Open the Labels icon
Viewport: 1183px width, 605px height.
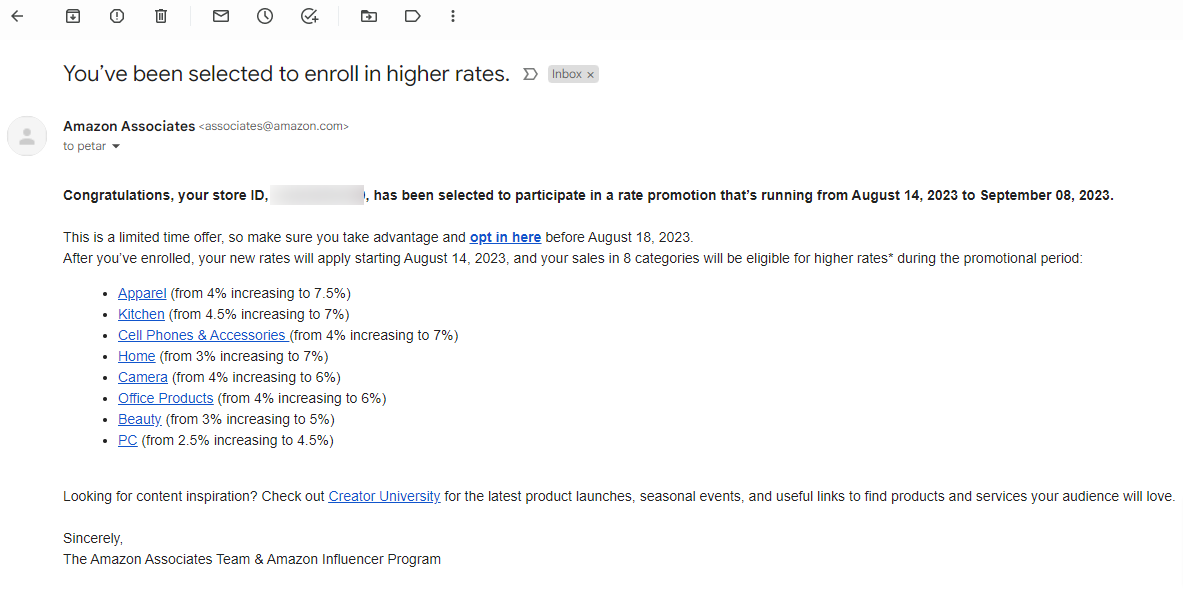pyautogui.click(x=413, y=16)
